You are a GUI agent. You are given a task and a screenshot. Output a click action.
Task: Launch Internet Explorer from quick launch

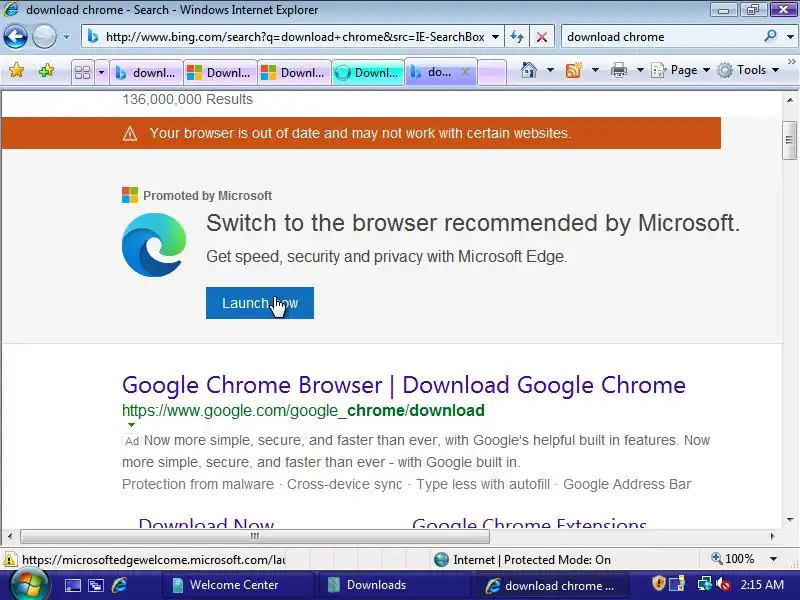point(119,585)
